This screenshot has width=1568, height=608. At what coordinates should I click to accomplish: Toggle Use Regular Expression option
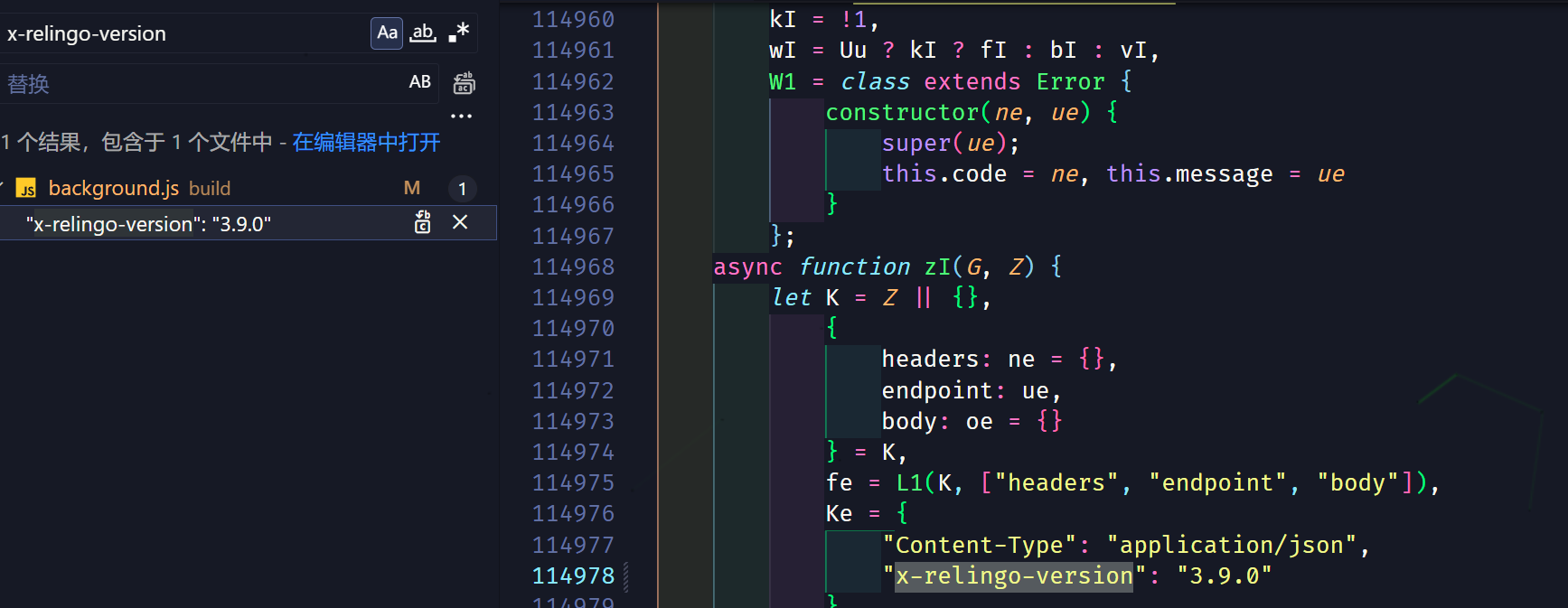click(459, 33)
